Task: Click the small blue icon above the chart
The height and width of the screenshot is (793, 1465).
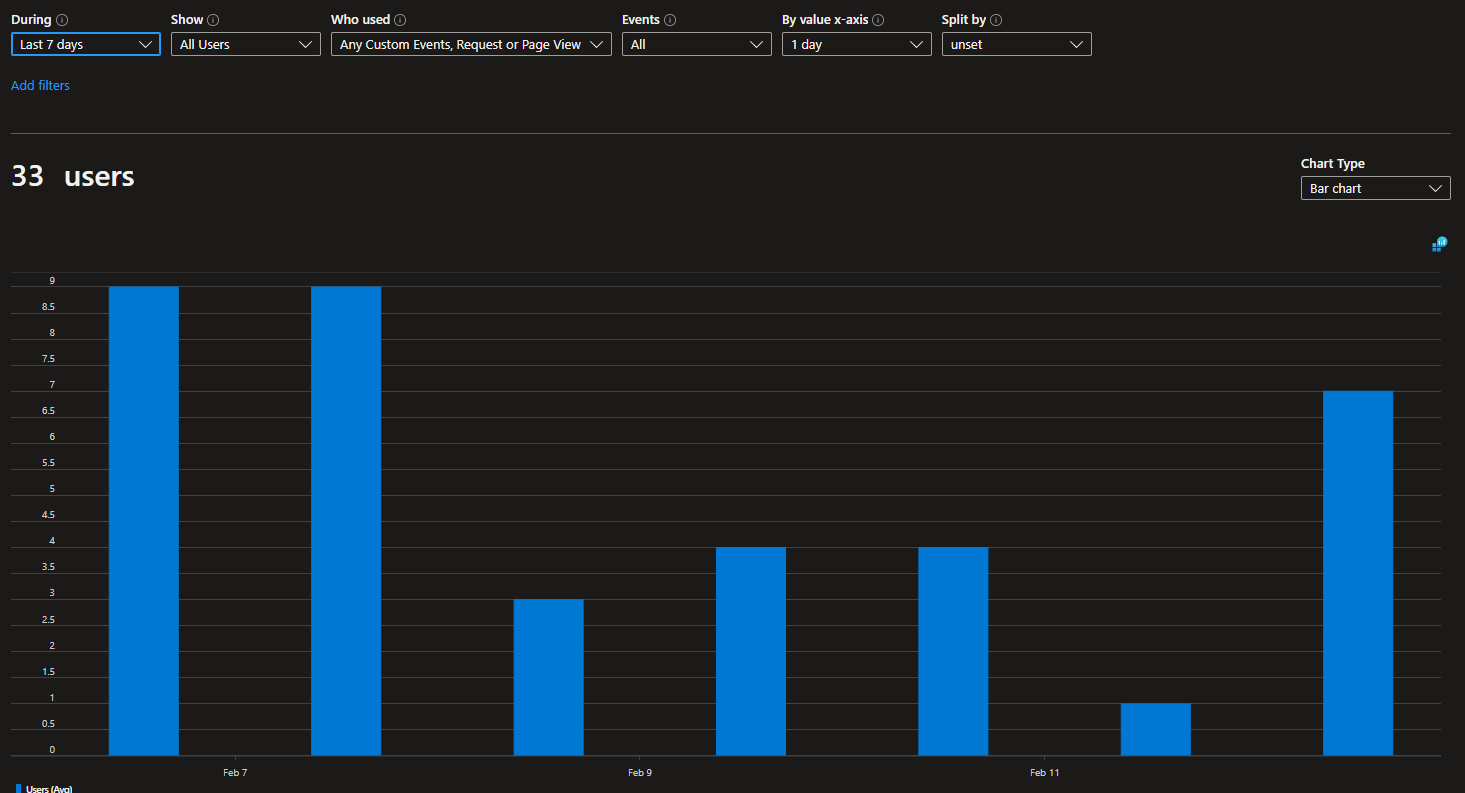Action: tap(1439, 244)
